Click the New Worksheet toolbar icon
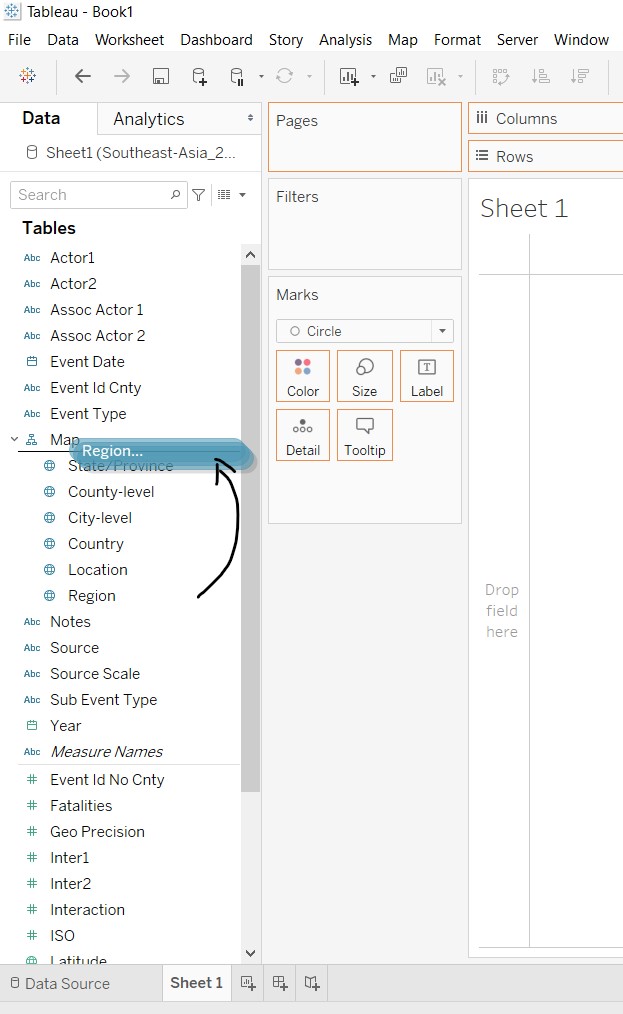 pyautogui.click(x=349, y=76)
